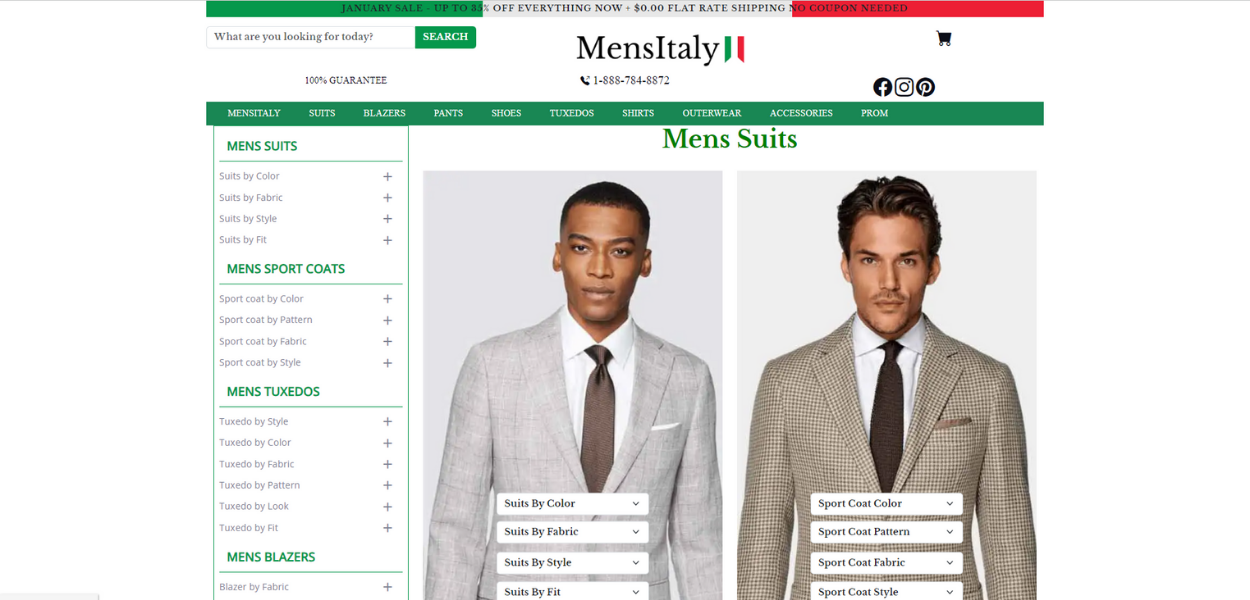Open the Suits By Style dropdown
Viewport: 1250px width, 600px height.
click(572, 563)
